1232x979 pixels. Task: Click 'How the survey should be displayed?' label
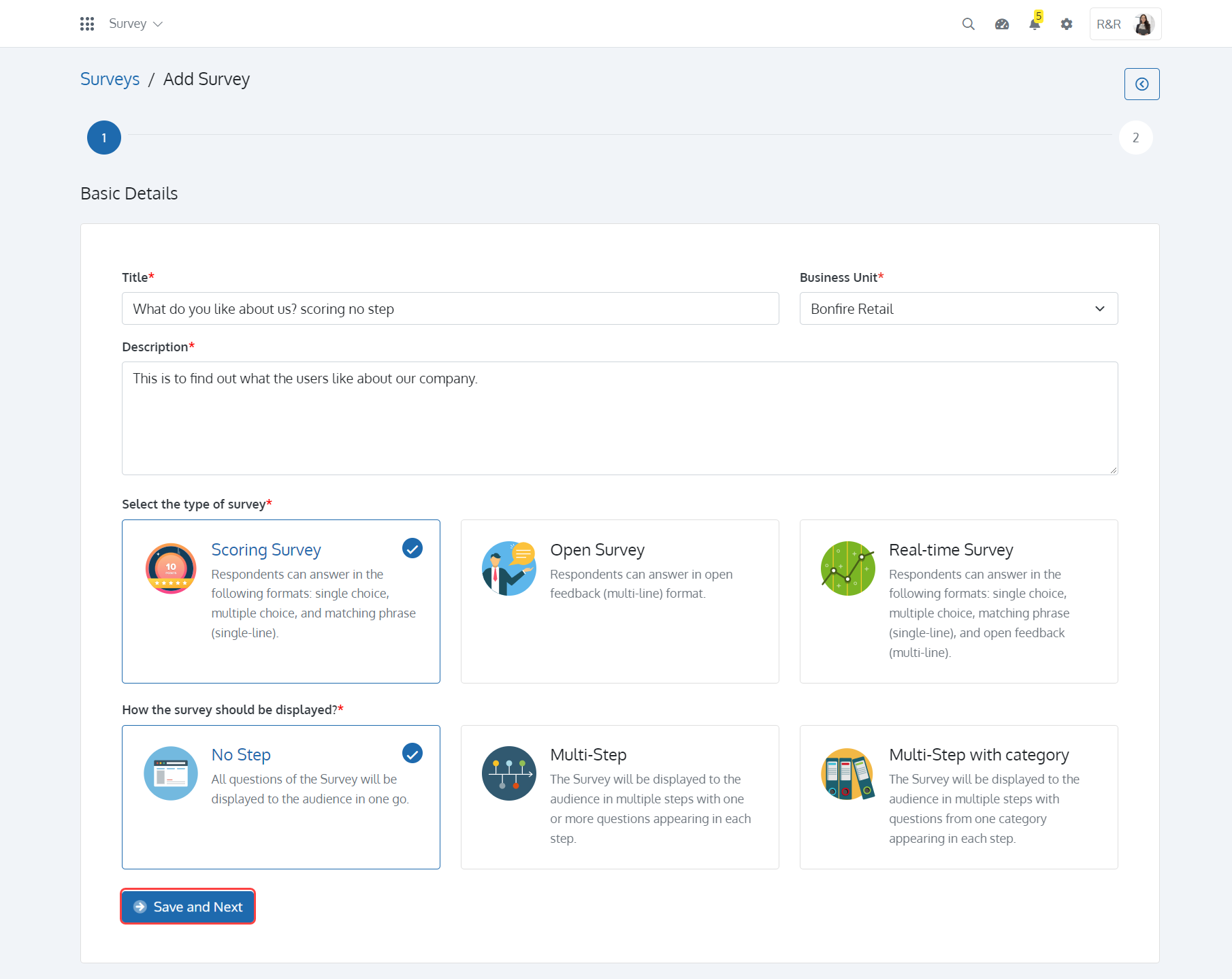coord(233,709)
